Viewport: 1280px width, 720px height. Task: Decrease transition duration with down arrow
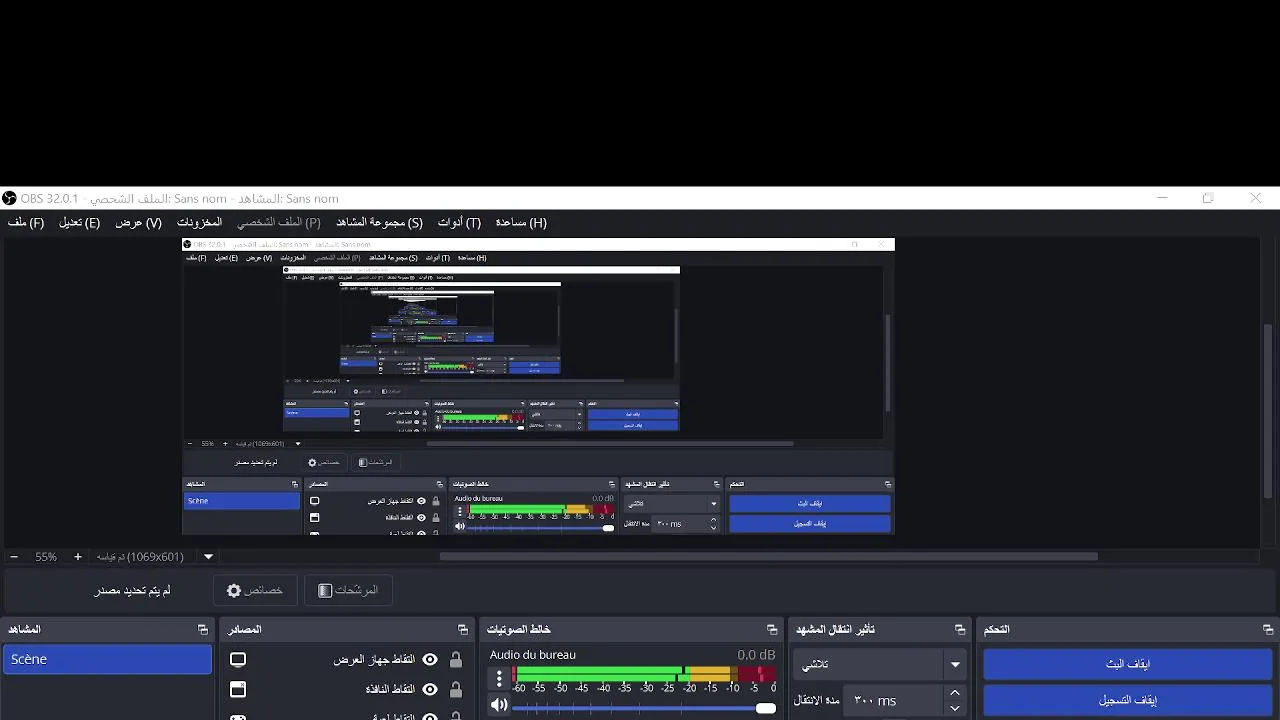pyautogui.click(x=955, y=708)
